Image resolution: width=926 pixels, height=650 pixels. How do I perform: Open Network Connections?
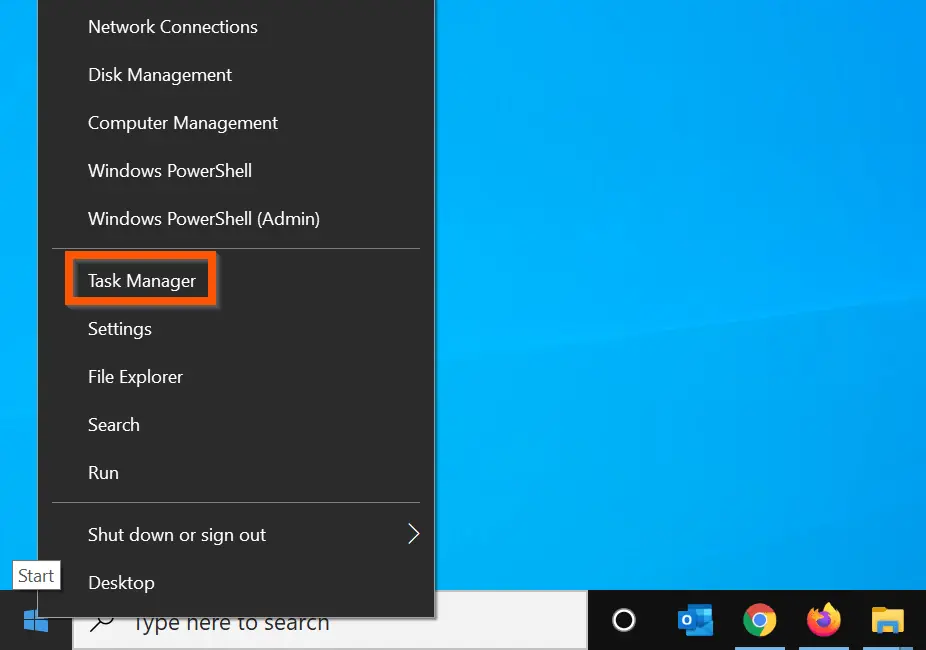(x=172, y=27)
